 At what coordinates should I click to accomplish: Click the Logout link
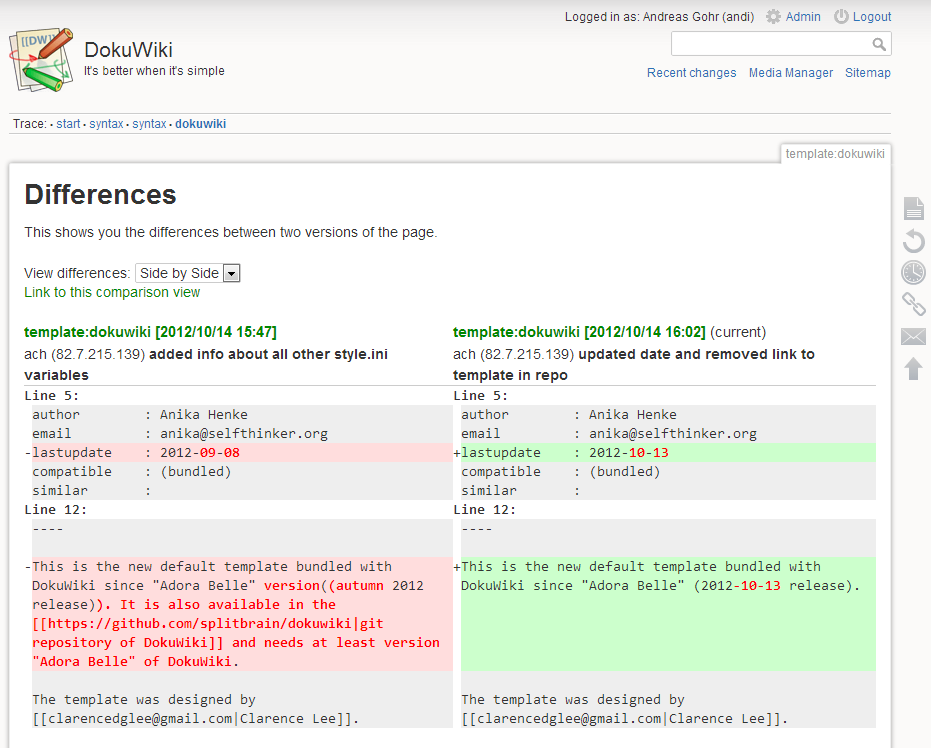[871, 17]
